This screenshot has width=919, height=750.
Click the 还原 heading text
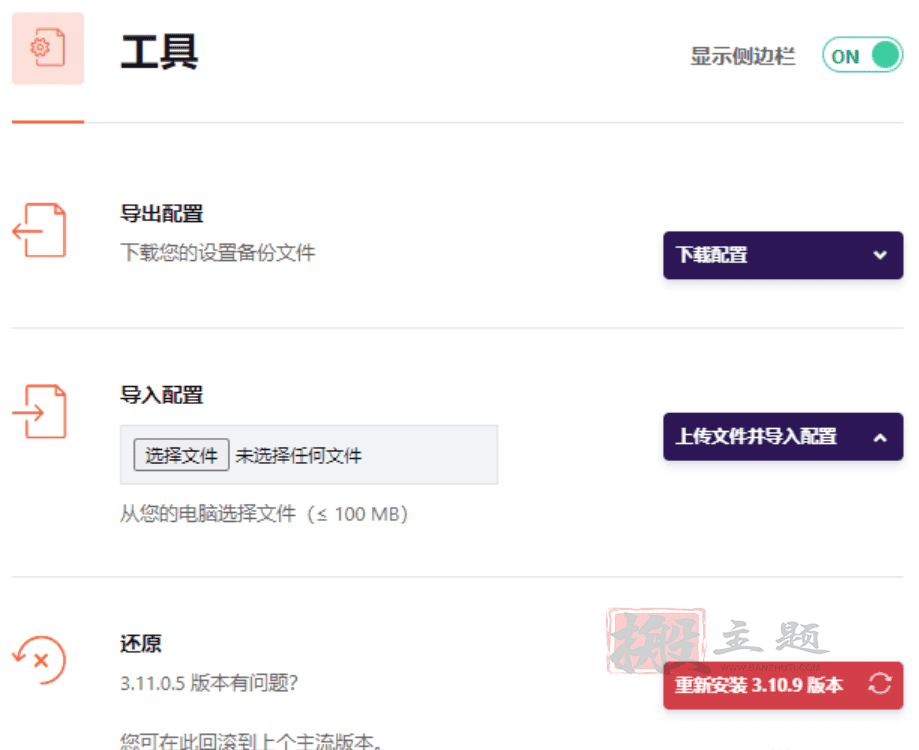click(141, 643)
